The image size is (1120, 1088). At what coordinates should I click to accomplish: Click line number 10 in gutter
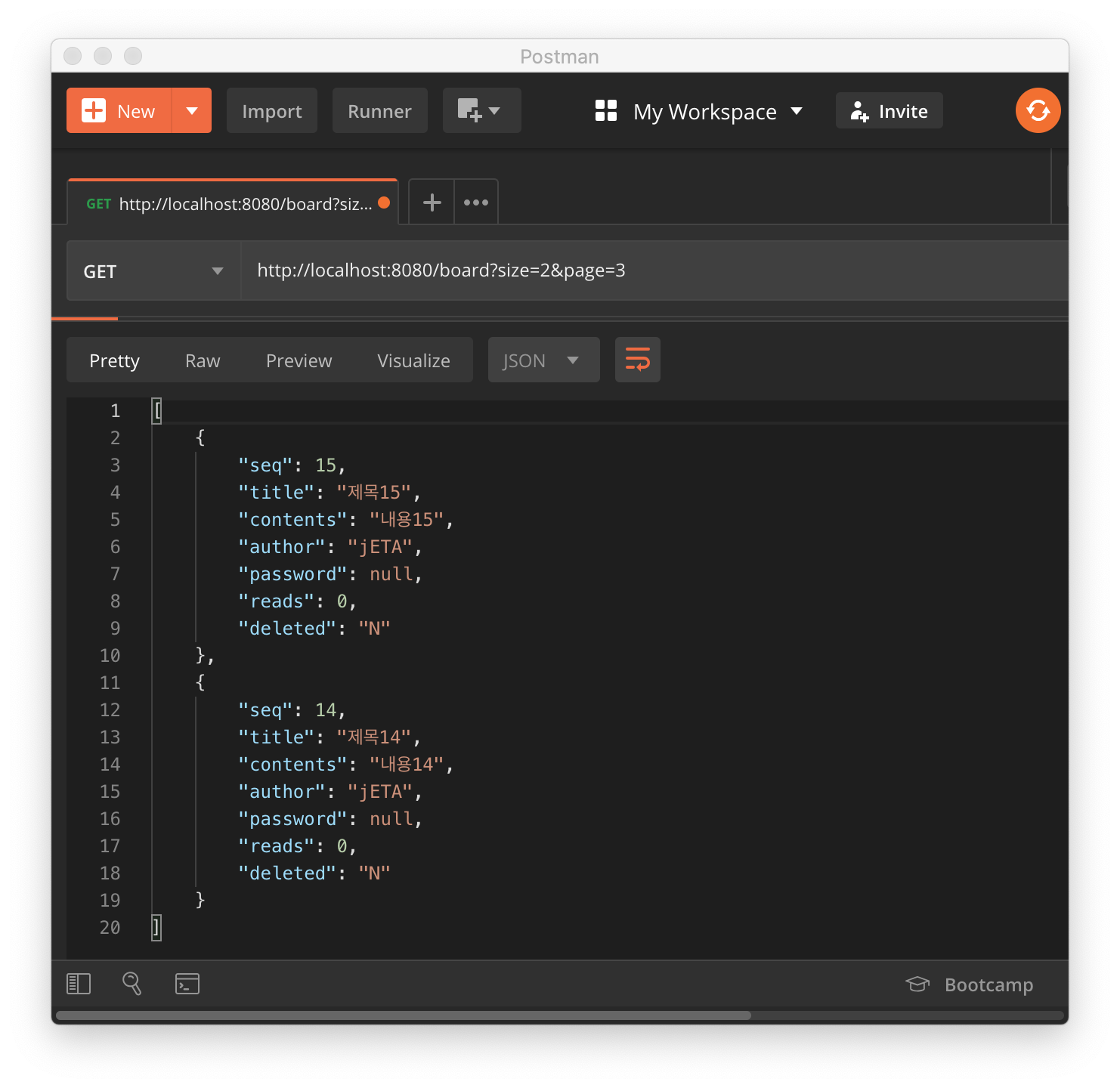pyautogui.click(x=110, y=655)
